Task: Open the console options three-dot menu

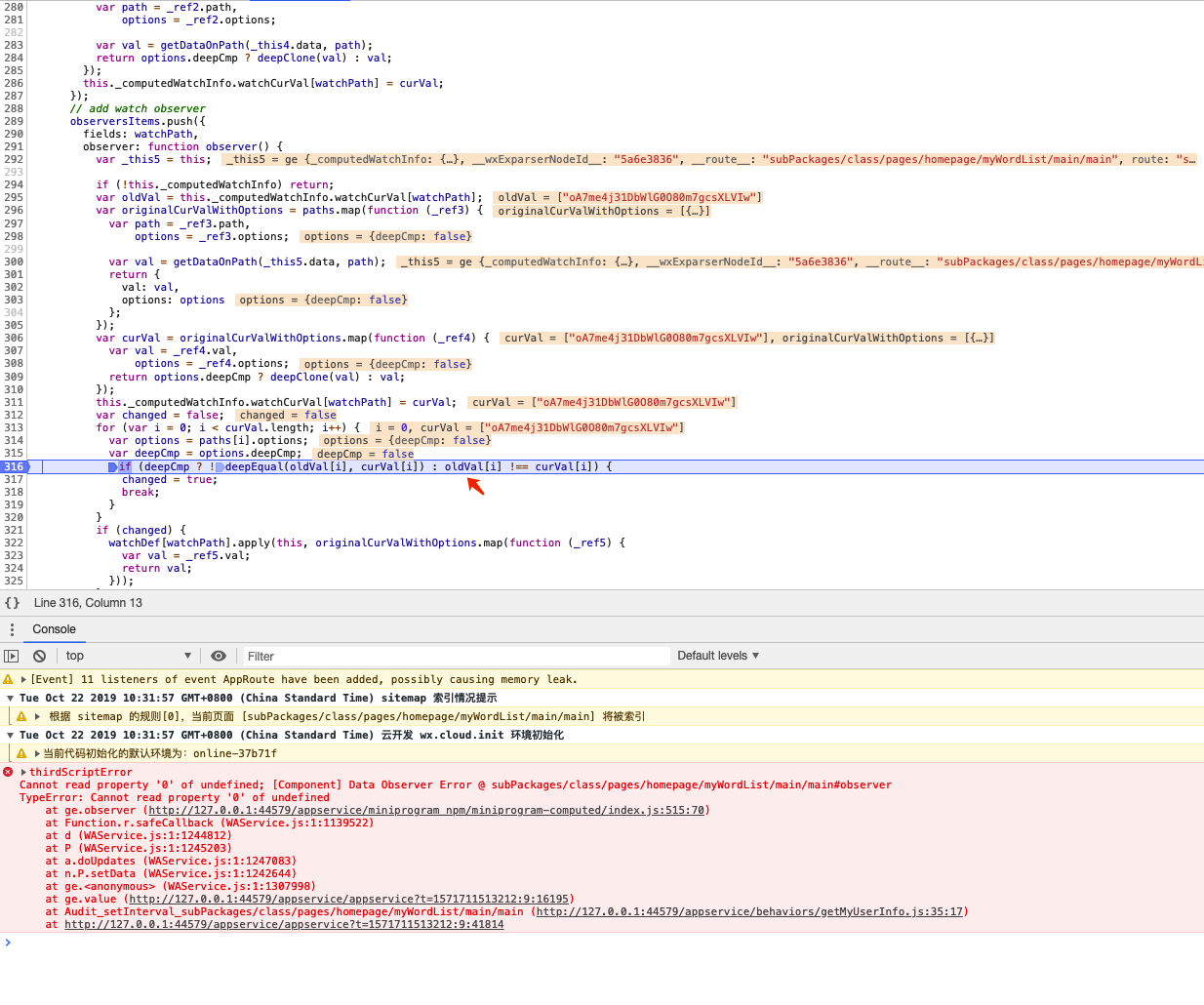Action: pos(12,629)
